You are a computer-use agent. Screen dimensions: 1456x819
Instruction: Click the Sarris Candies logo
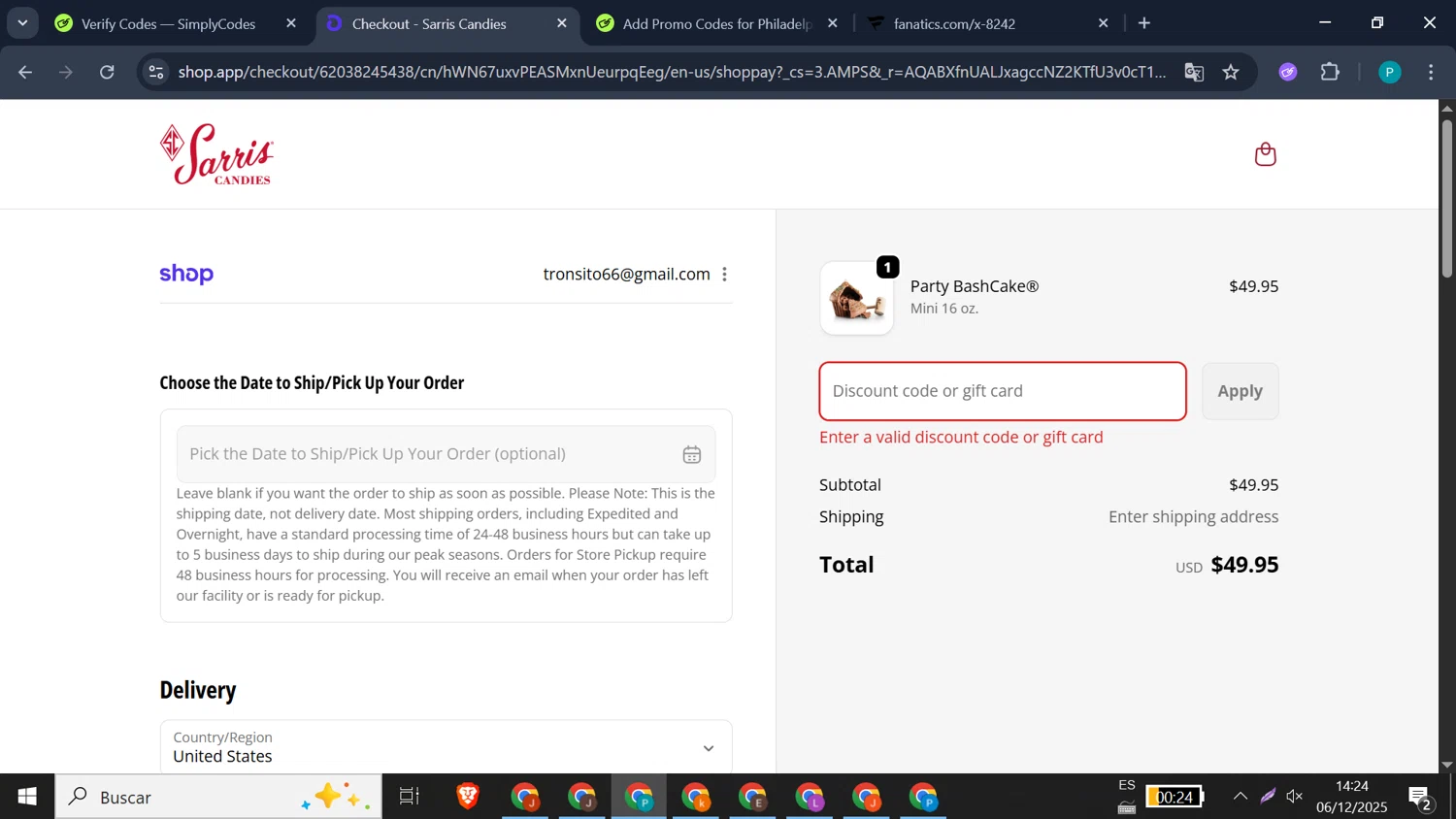coord(217,154)
